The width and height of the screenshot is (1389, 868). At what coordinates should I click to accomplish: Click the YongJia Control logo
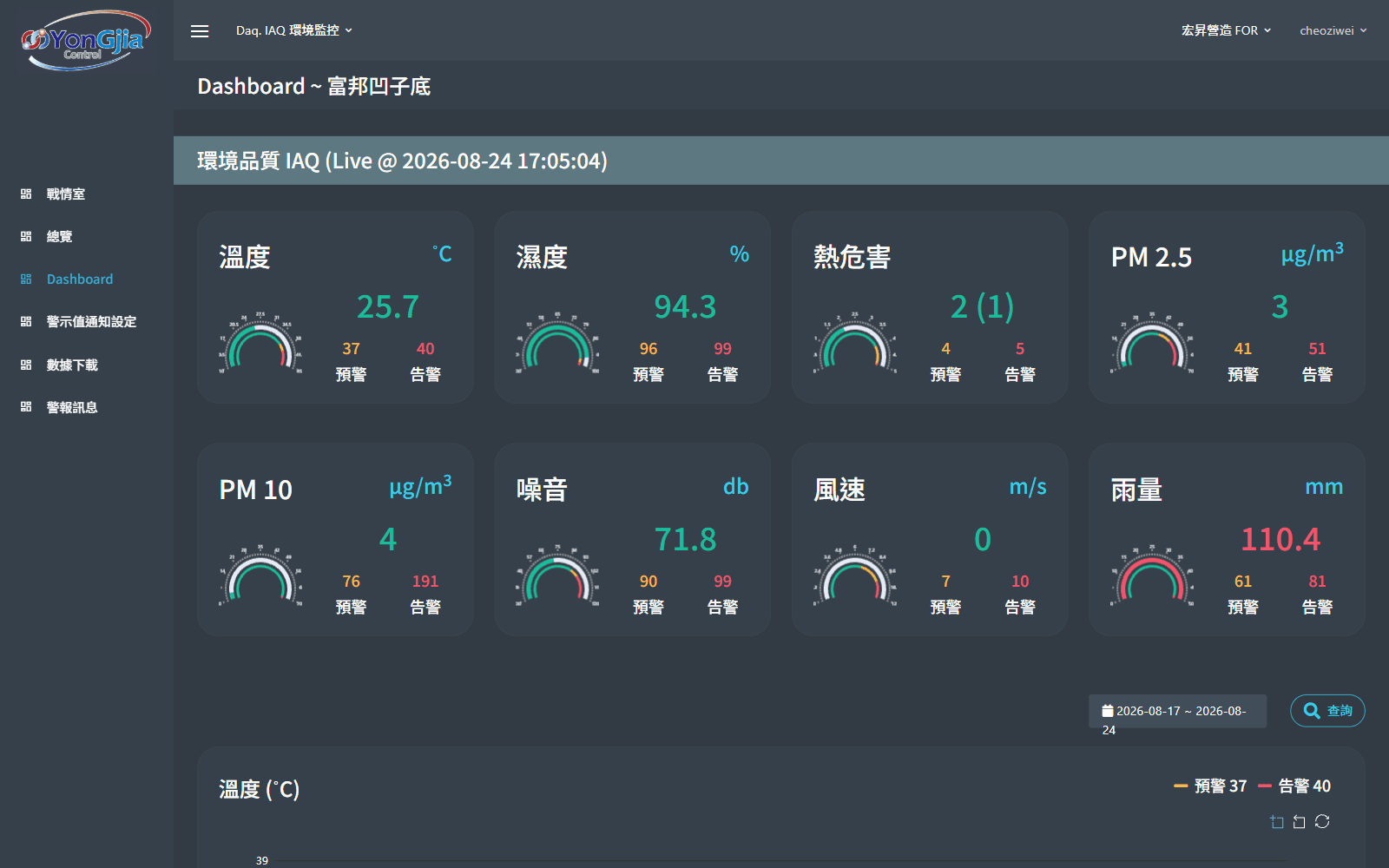click(x=86, y=40)
